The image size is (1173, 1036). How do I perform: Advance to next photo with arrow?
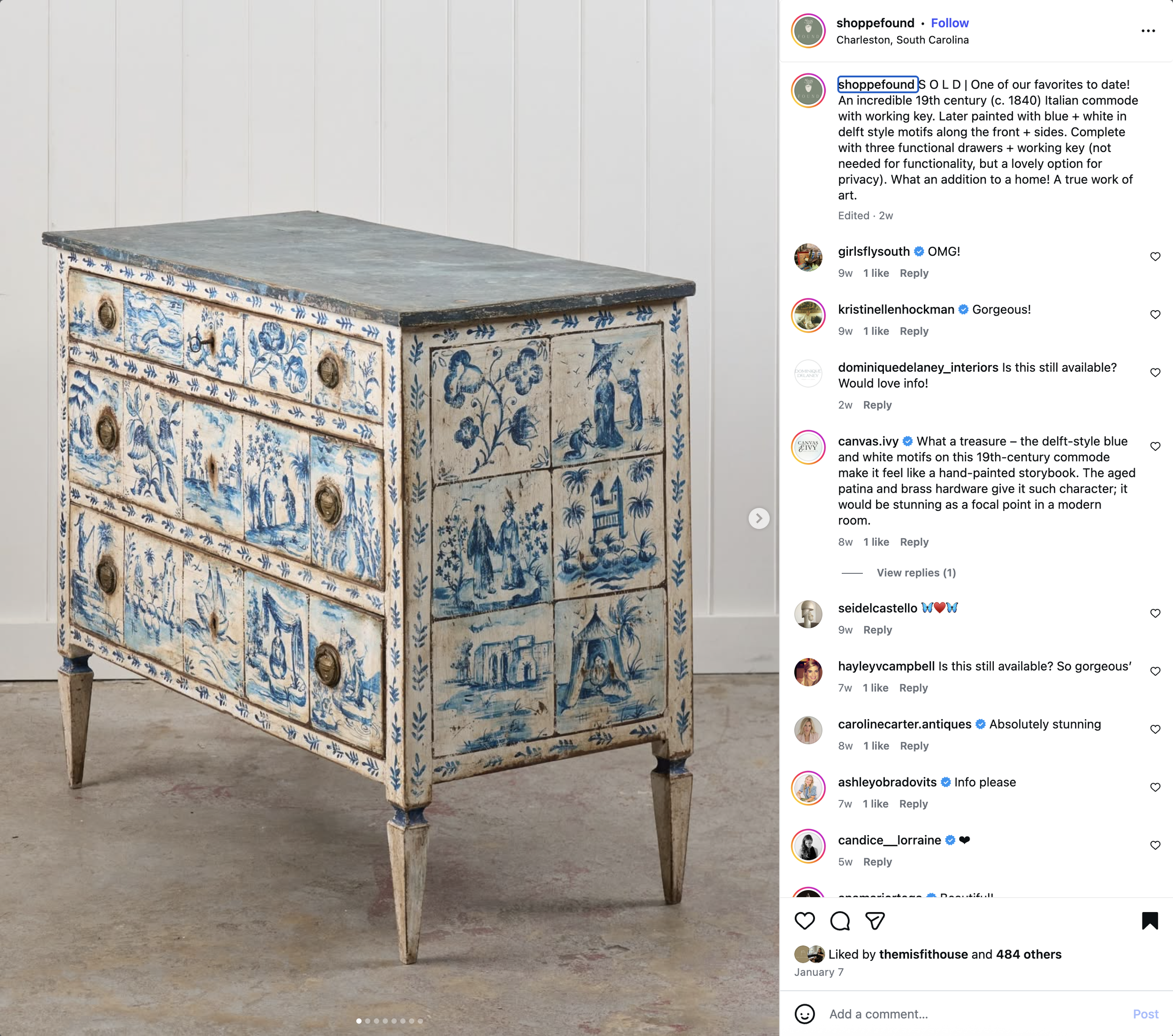(759, 518)
